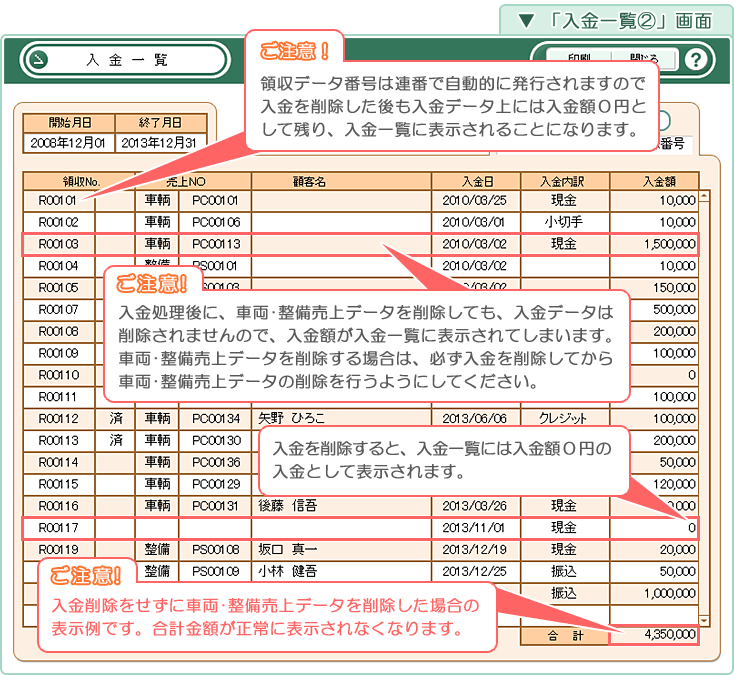Click the vertical scrollbar track of the list
Viewport: 735px width, 675px height.
click(704, 408)
